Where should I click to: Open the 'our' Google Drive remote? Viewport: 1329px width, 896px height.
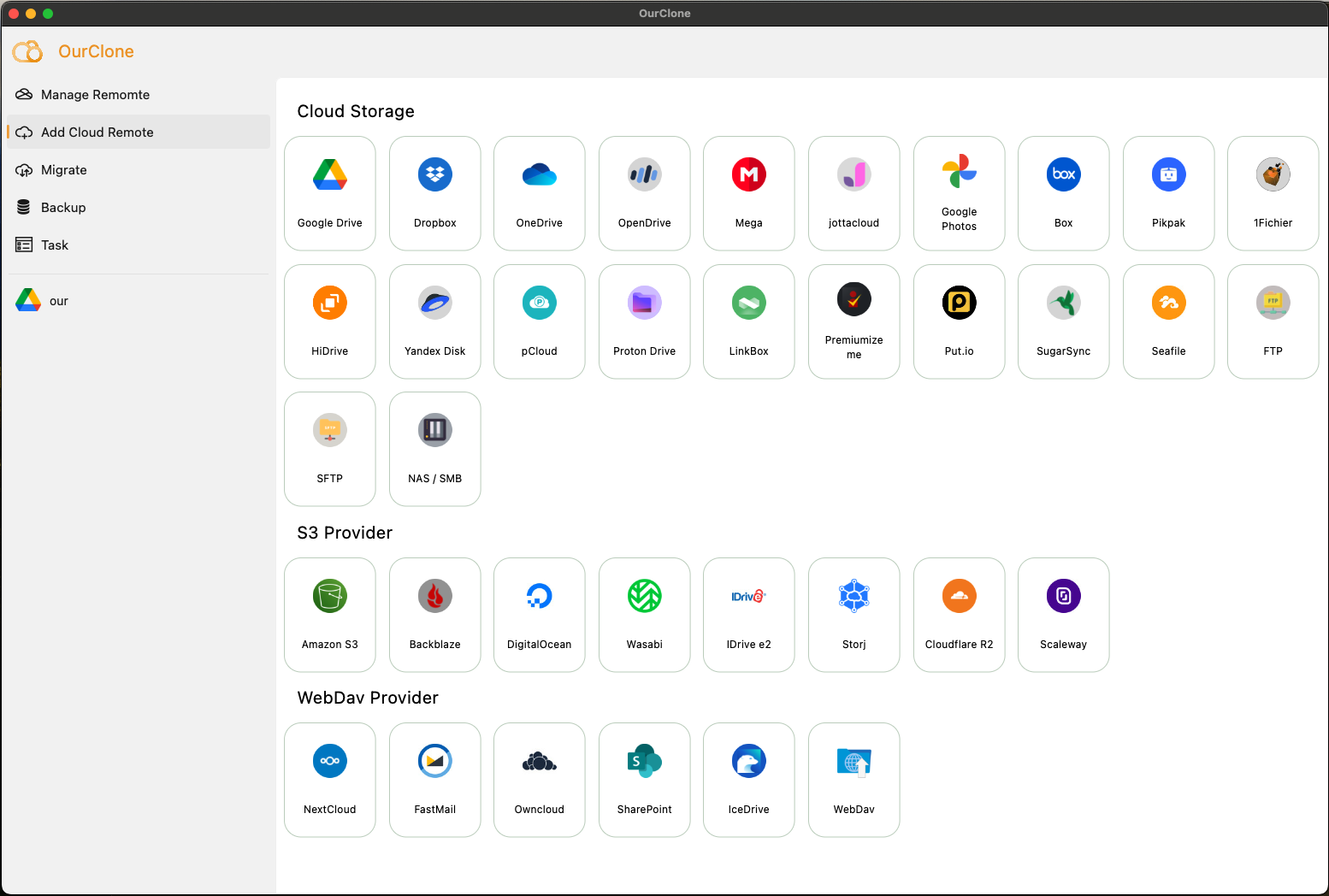point(139,300)
